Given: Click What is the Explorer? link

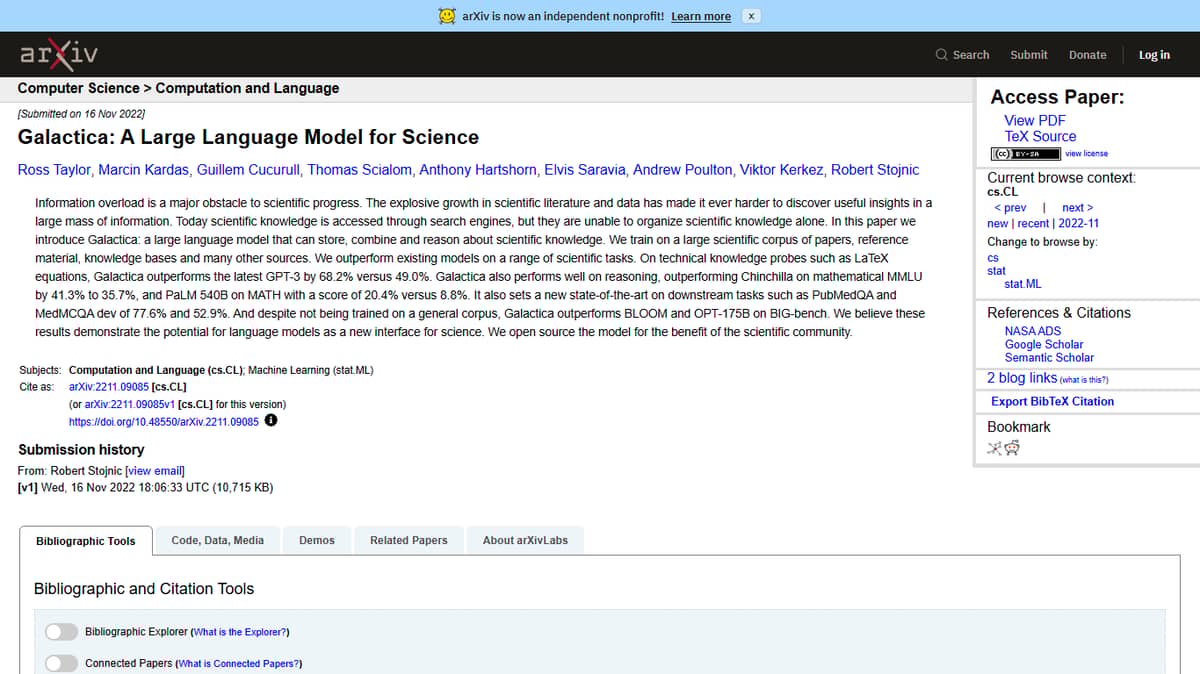Looking at the screenshot, I should (x=240, y=632).
